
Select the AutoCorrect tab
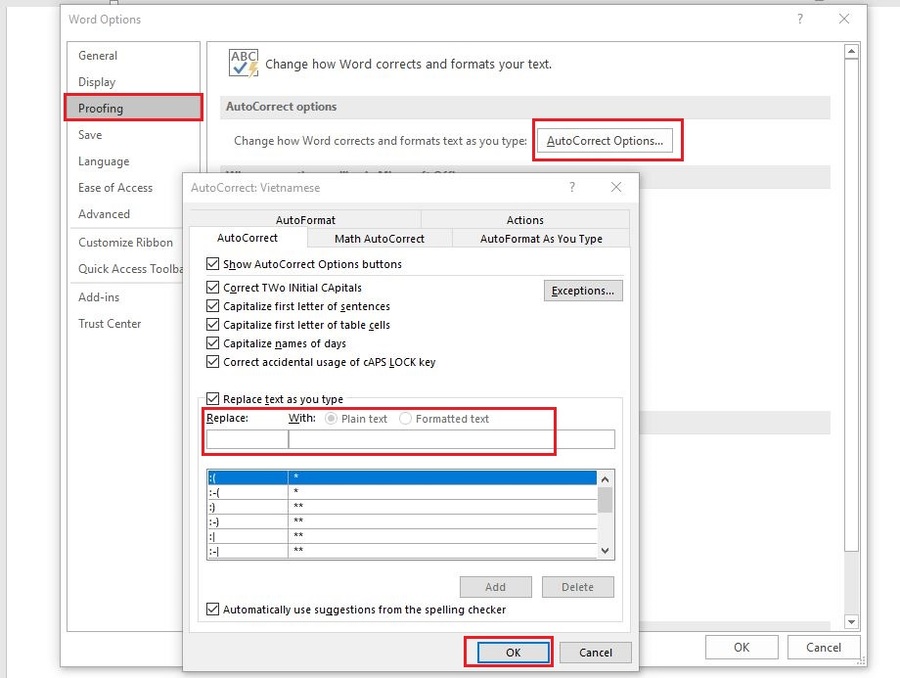click(247, 238)
